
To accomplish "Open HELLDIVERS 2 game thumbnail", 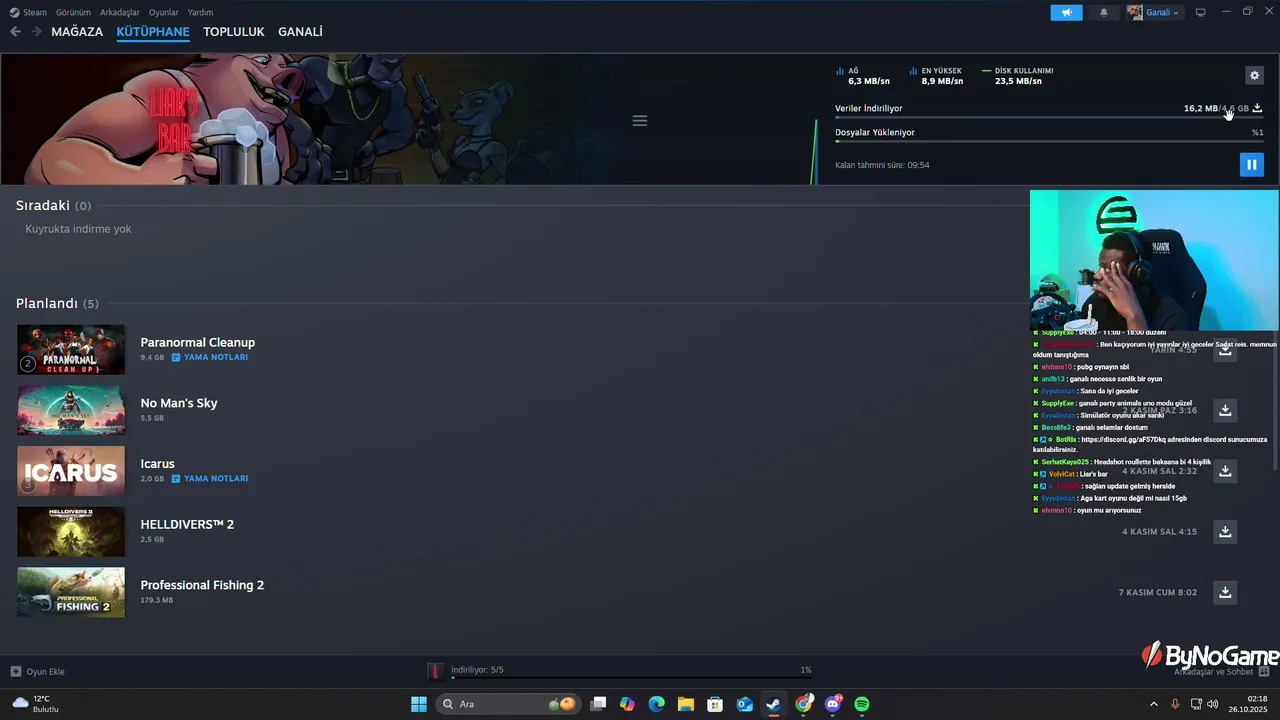I will pos(71,532).
